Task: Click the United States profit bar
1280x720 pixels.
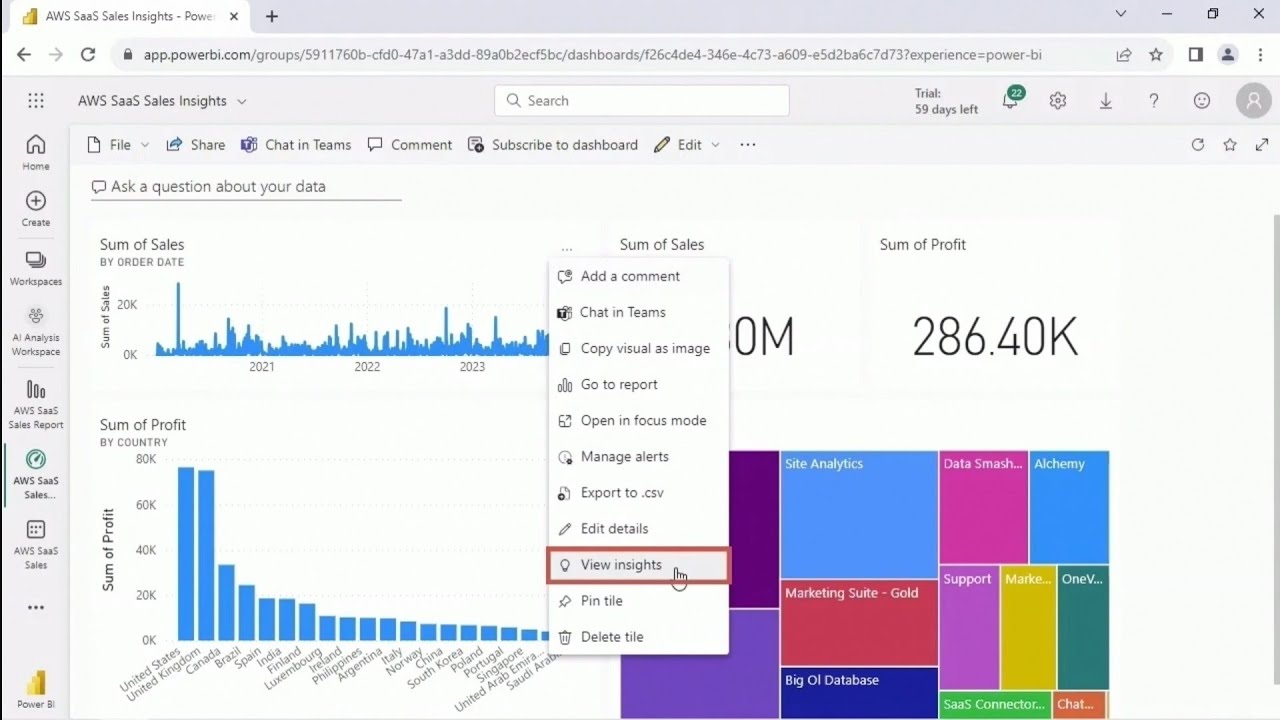Action: pyautogui.click(x=185, y=553)
